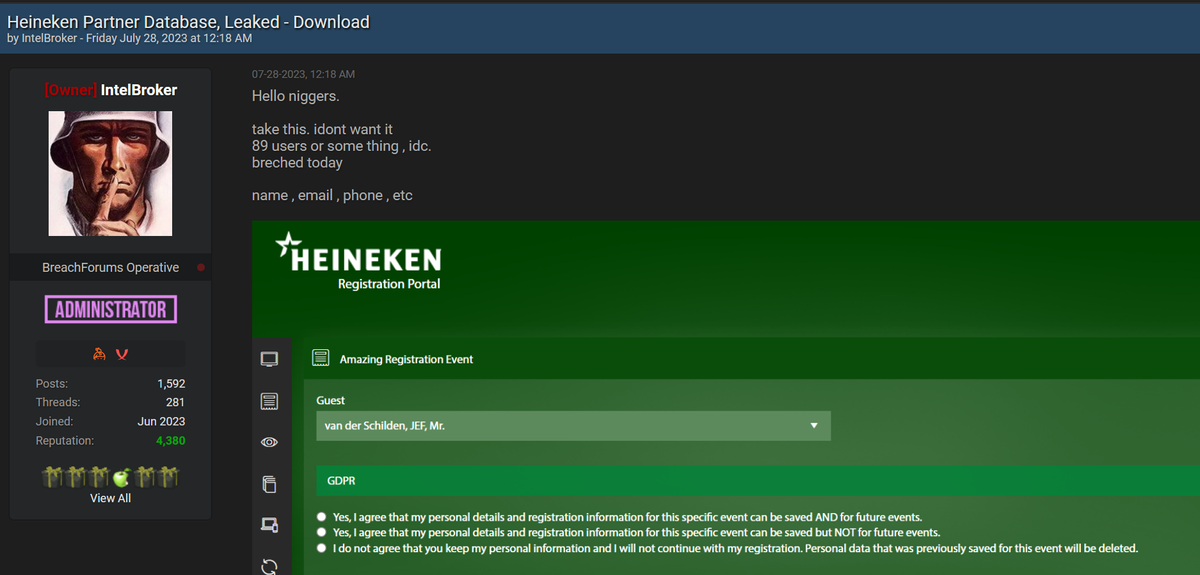
Task: Click the Joined date Jun 2023
Action: pos(161,422)
